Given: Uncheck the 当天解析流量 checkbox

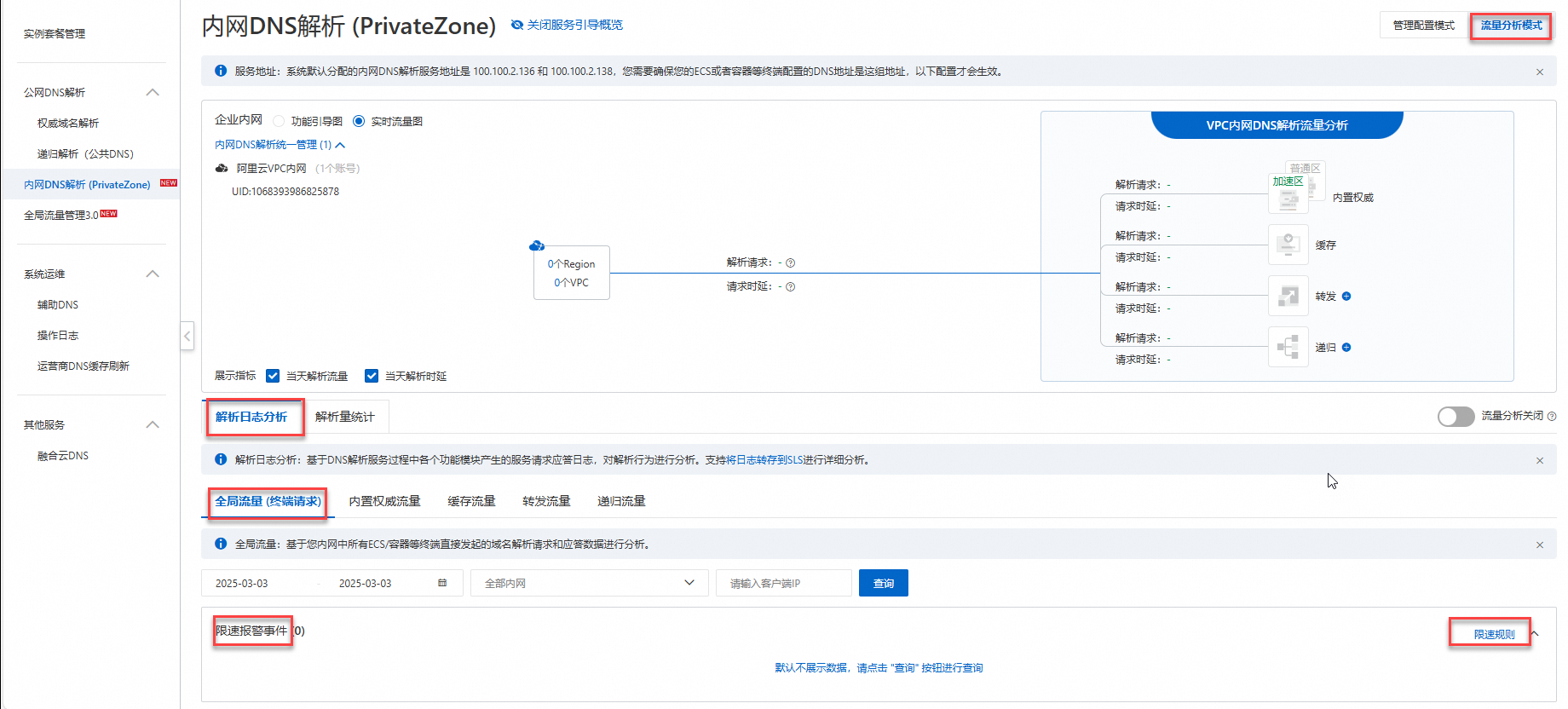Looking at the screenshot, I should point(273,376).
